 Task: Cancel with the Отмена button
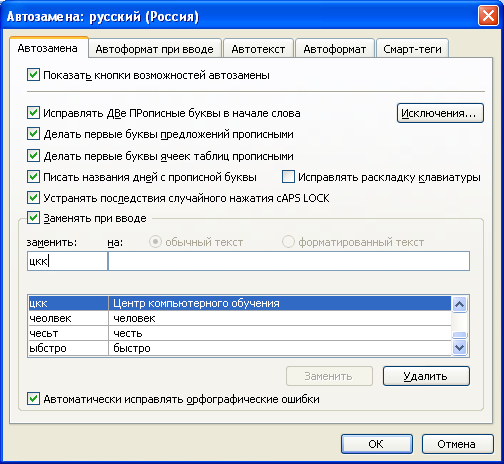457,444
